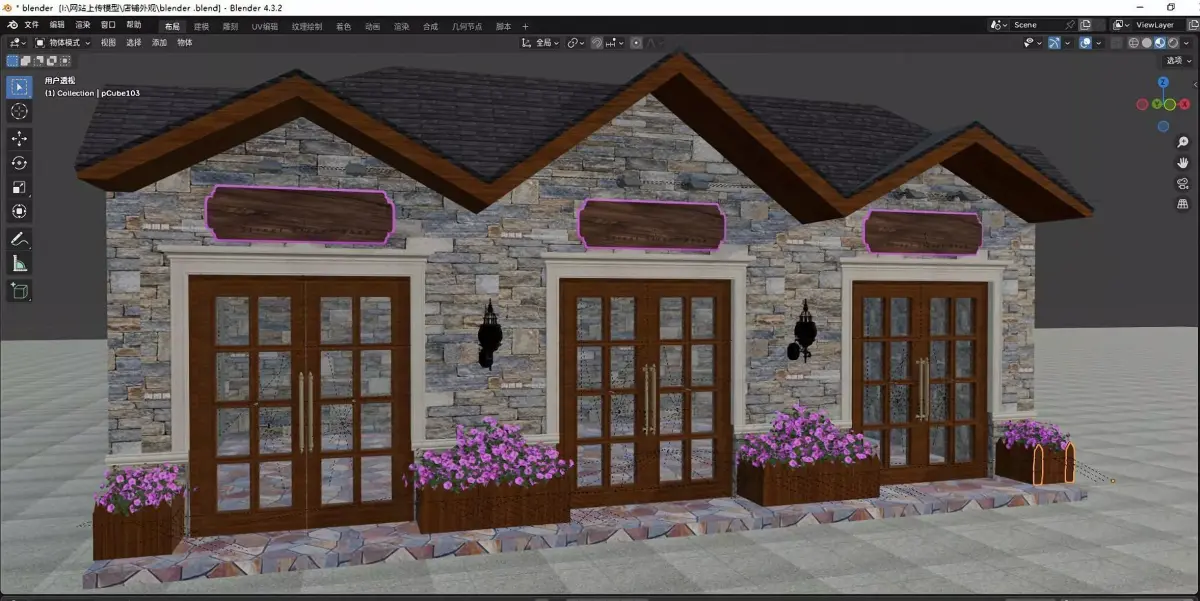
Task: Select the Transform tool
Action: point(20,212)
